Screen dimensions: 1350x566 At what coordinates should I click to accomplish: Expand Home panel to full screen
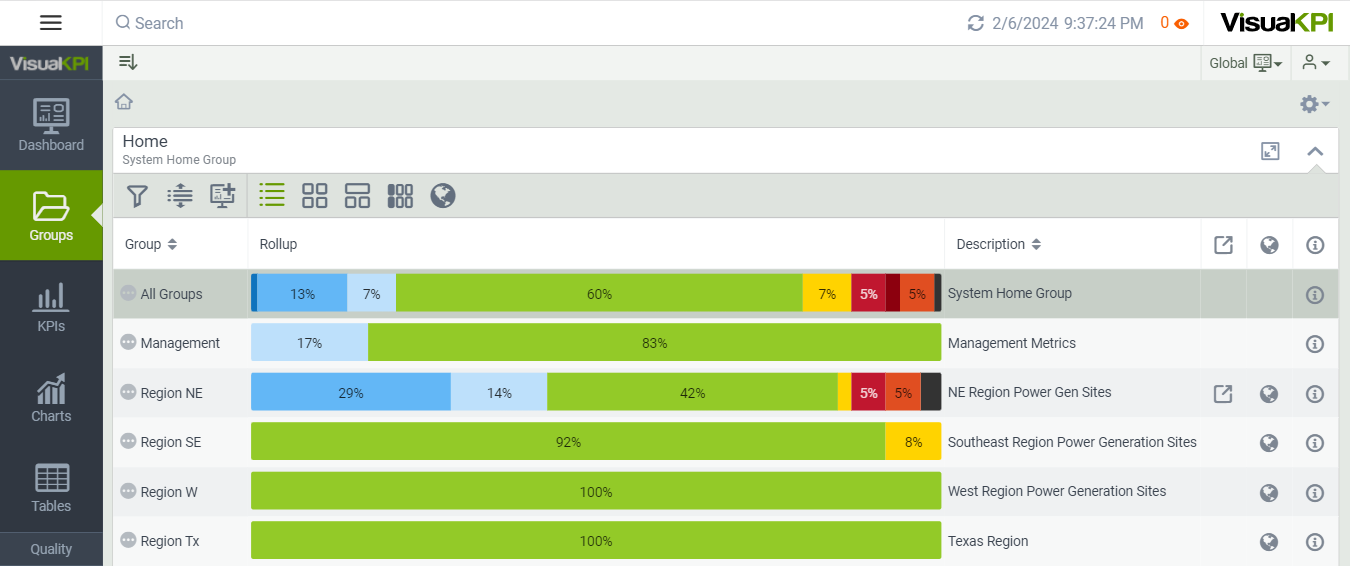(1270, 151)
